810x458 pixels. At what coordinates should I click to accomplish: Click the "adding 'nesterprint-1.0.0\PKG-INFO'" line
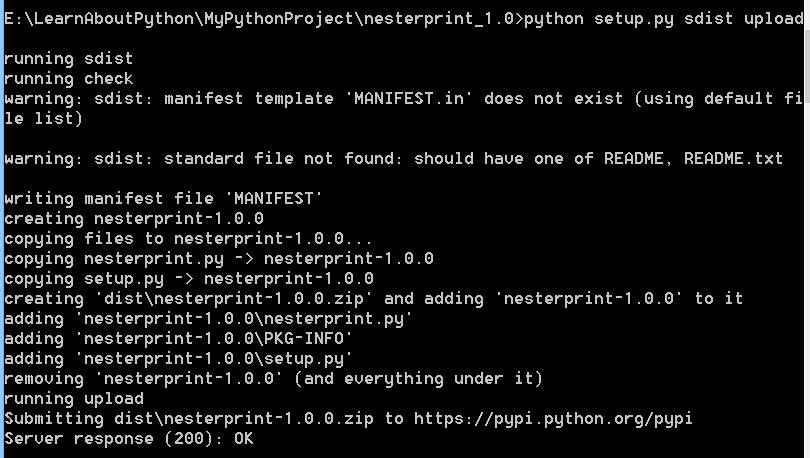(178, 339)
